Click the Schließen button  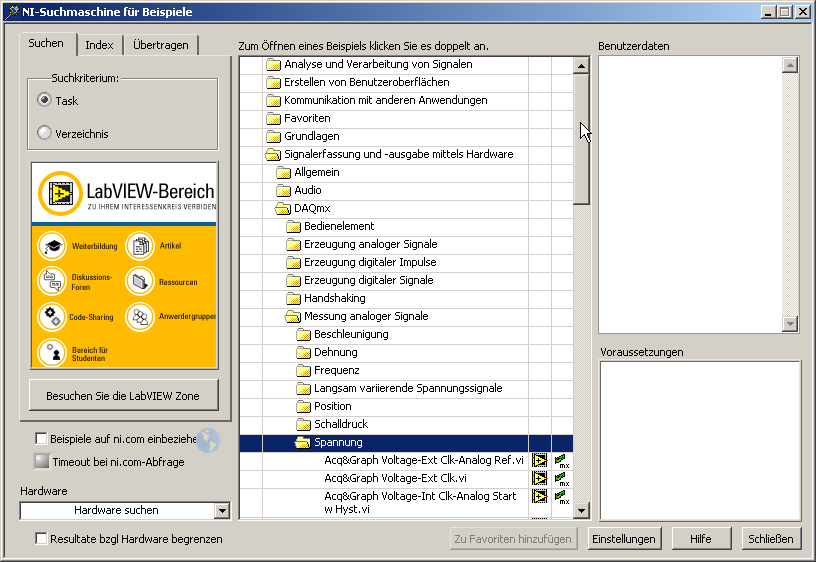[771, 539]
